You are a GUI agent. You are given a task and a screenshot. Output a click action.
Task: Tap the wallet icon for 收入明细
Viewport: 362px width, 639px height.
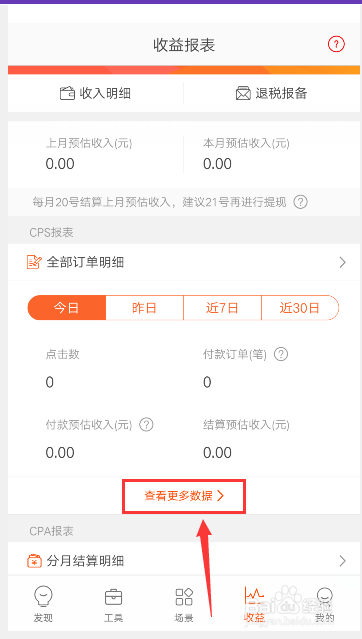[x=67, y=93]
